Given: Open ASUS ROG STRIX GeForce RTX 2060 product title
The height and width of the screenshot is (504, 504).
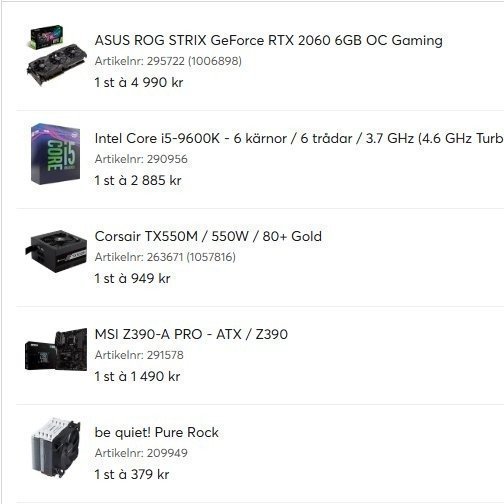Looking at the screenshot, I should pos(269,40).
